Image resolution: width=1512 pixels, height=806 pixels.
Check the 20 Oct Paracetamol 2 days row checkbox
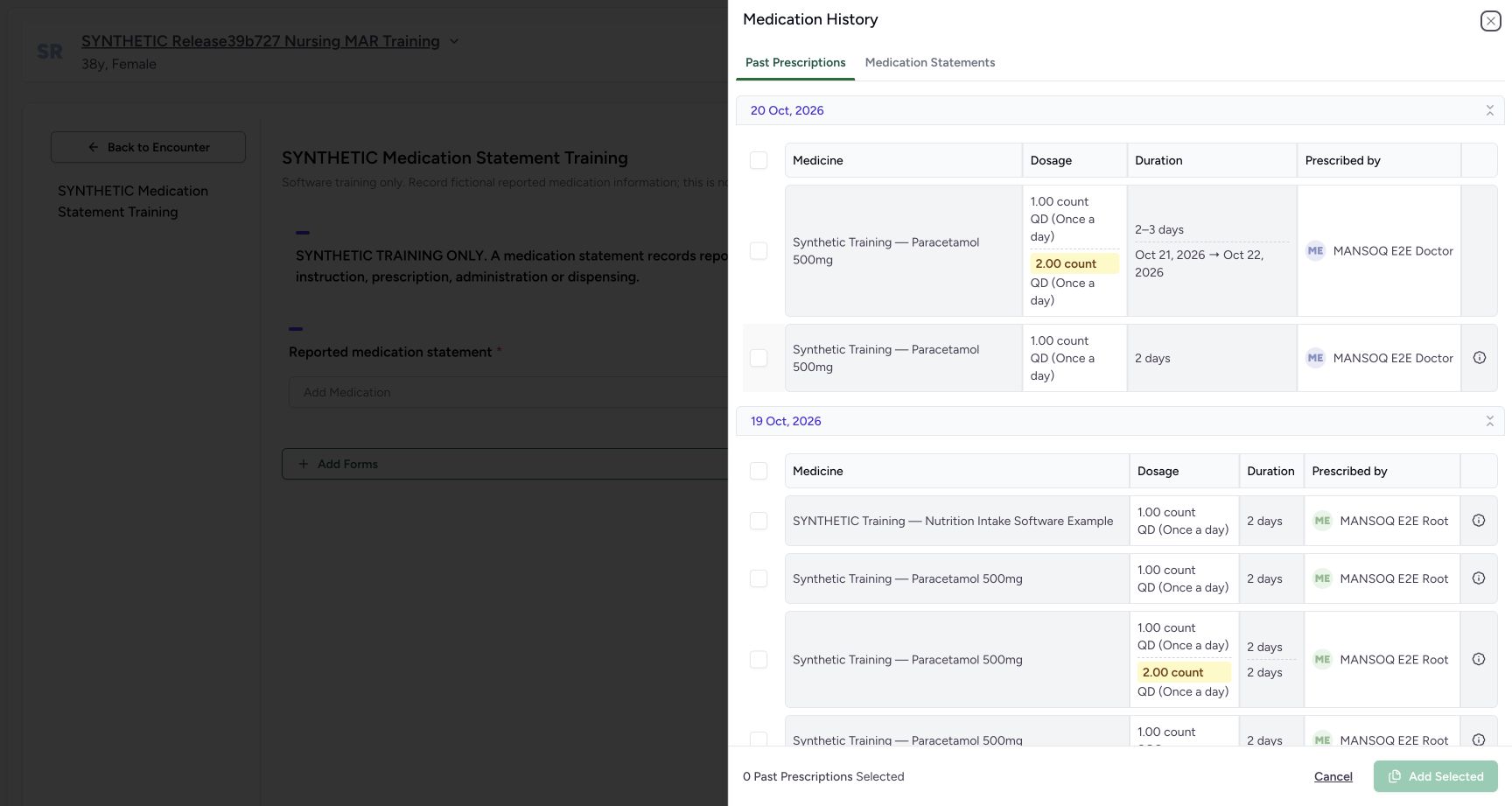coord(759,358)
